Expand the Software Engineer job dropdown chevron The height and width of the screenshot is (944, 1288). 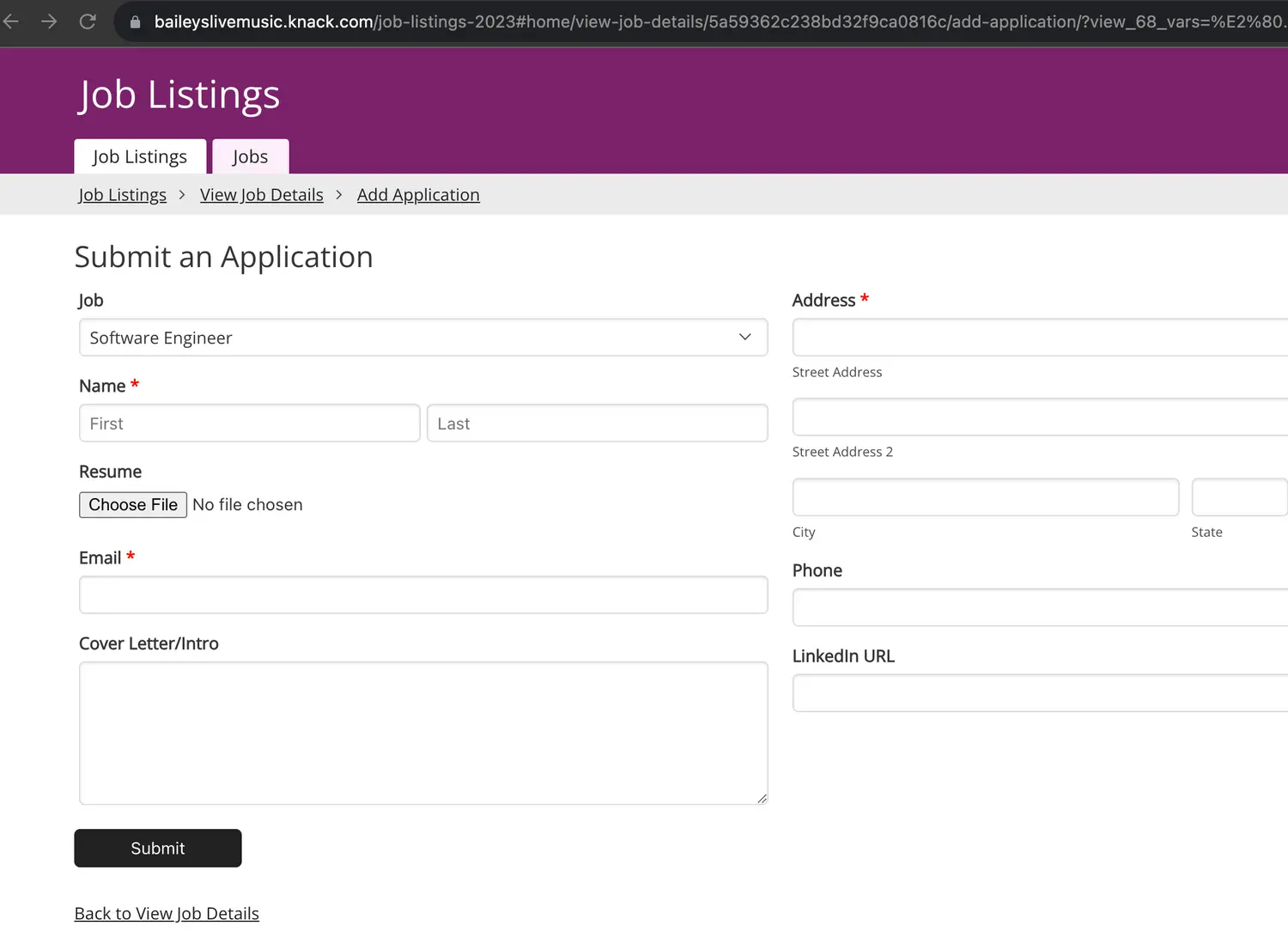coord(744,337)
